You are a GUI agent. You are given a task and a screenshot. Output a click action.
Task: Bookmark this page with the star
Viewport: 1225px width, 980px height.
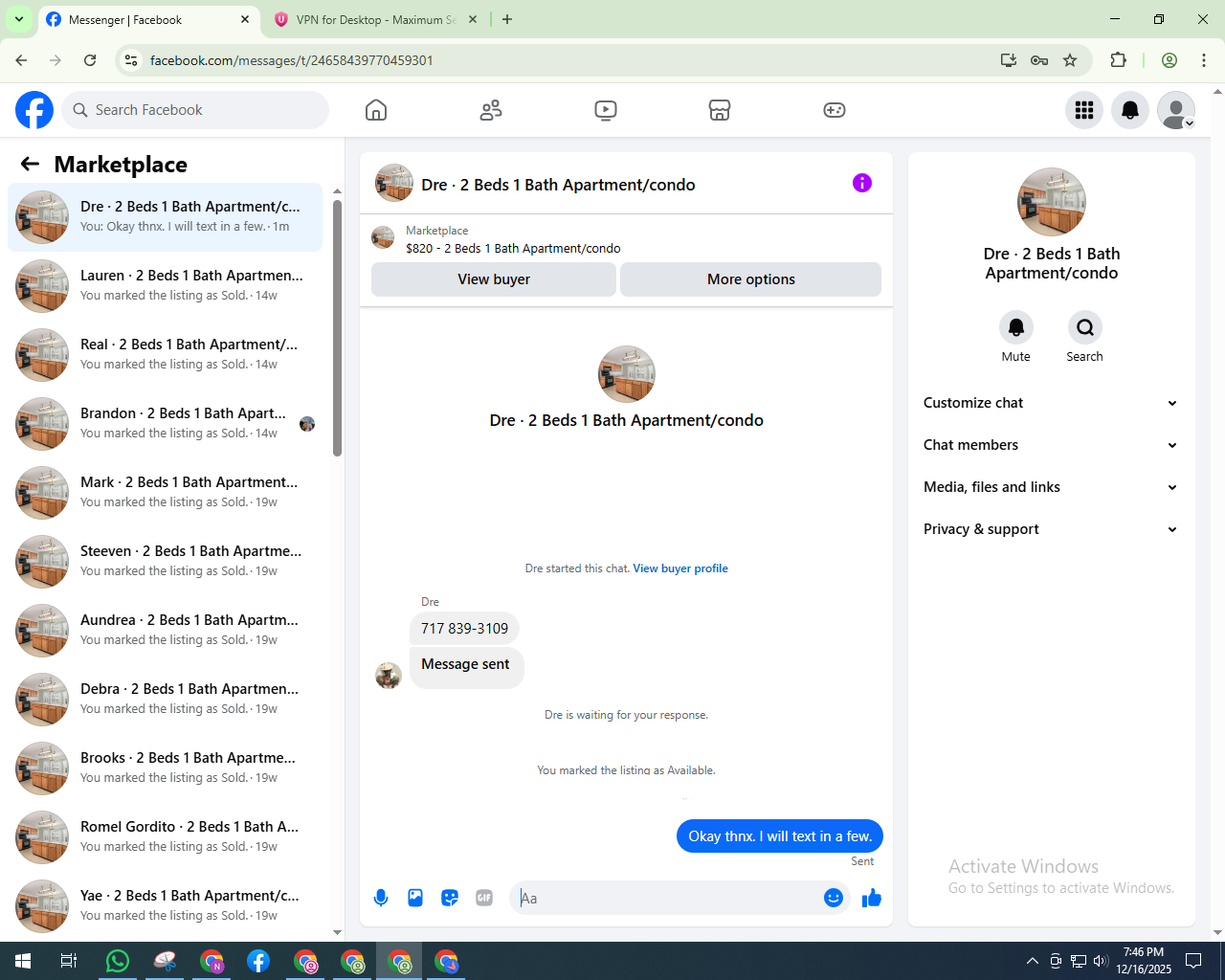click(1070, 60)
